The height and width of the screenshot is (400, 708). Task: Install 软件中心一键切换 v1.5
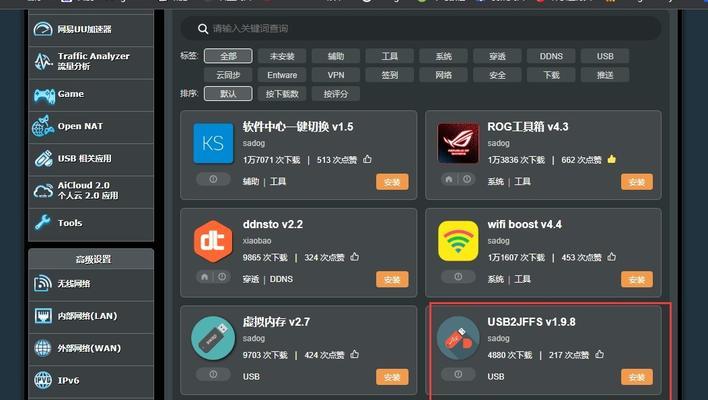pyautogui.click(x=392, y=182)
